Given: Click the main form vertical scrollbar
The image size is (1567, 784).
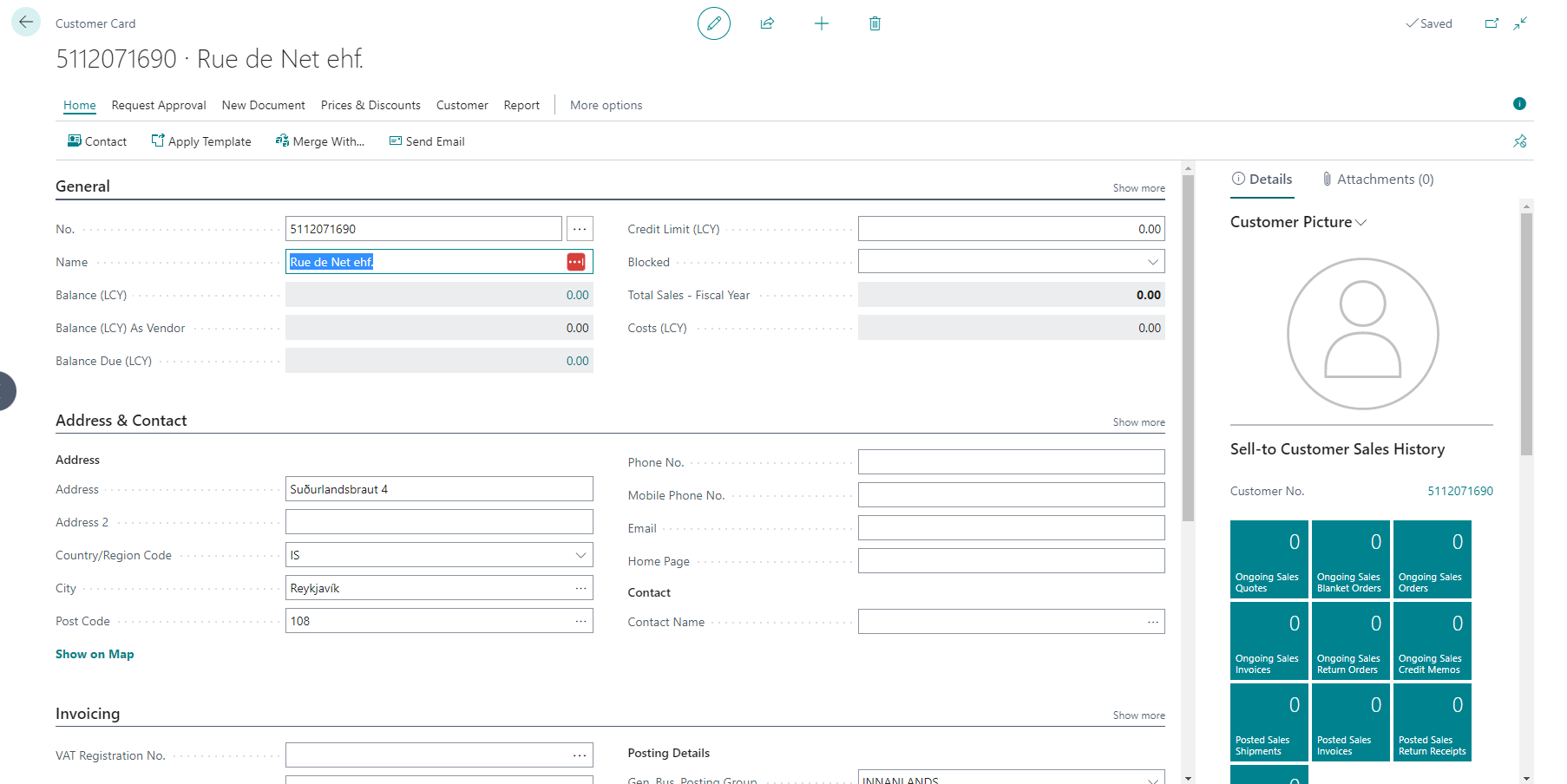Looking at the screenshot, I should coord(1188,347).
